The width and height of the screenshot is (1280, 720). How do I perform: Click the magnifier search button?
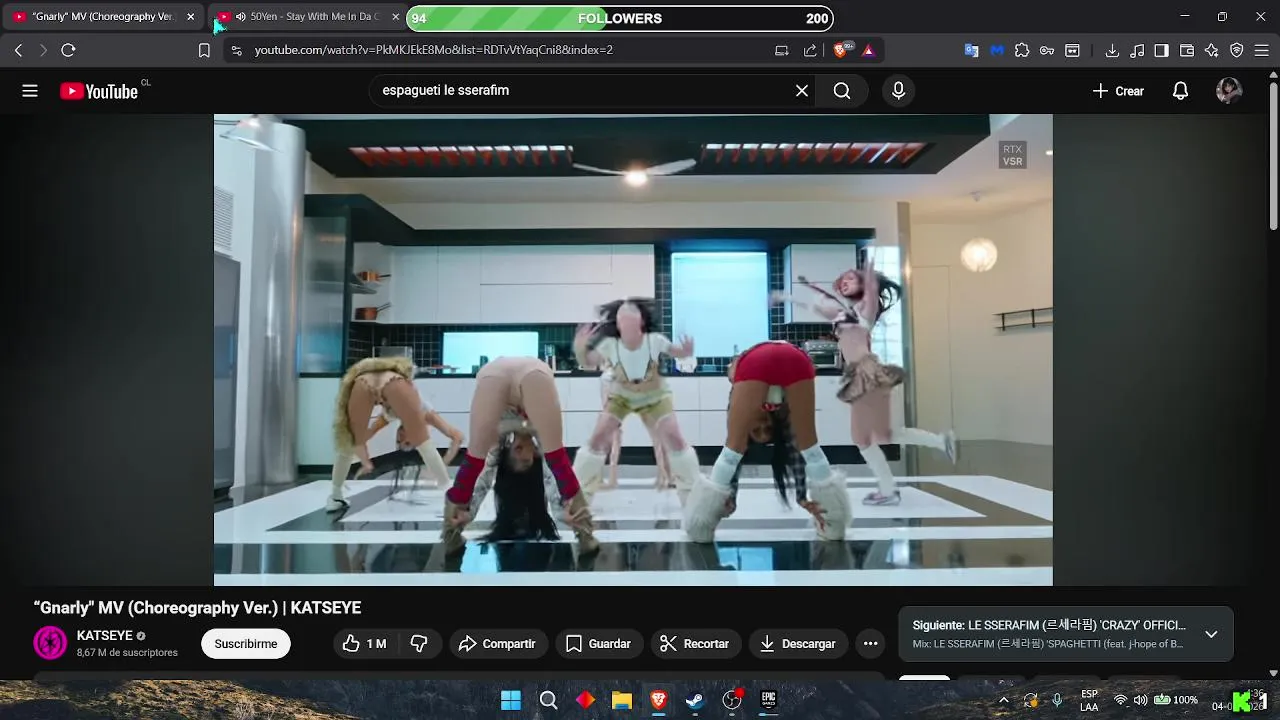click(842, 91)
